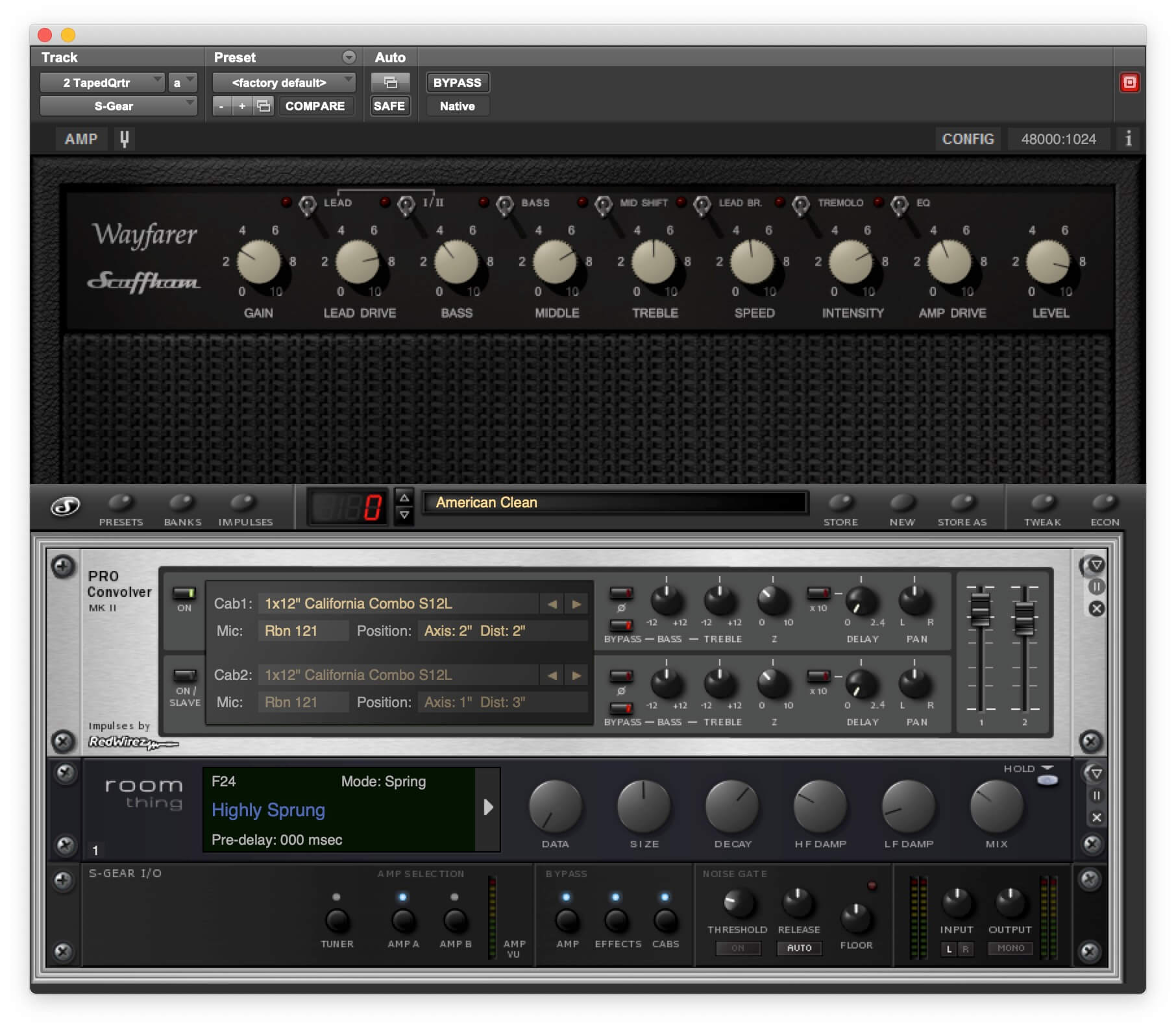Open the S-Gear plugin selector dropdown
Screen dimensions: 1176x1029
coord(119,106)
